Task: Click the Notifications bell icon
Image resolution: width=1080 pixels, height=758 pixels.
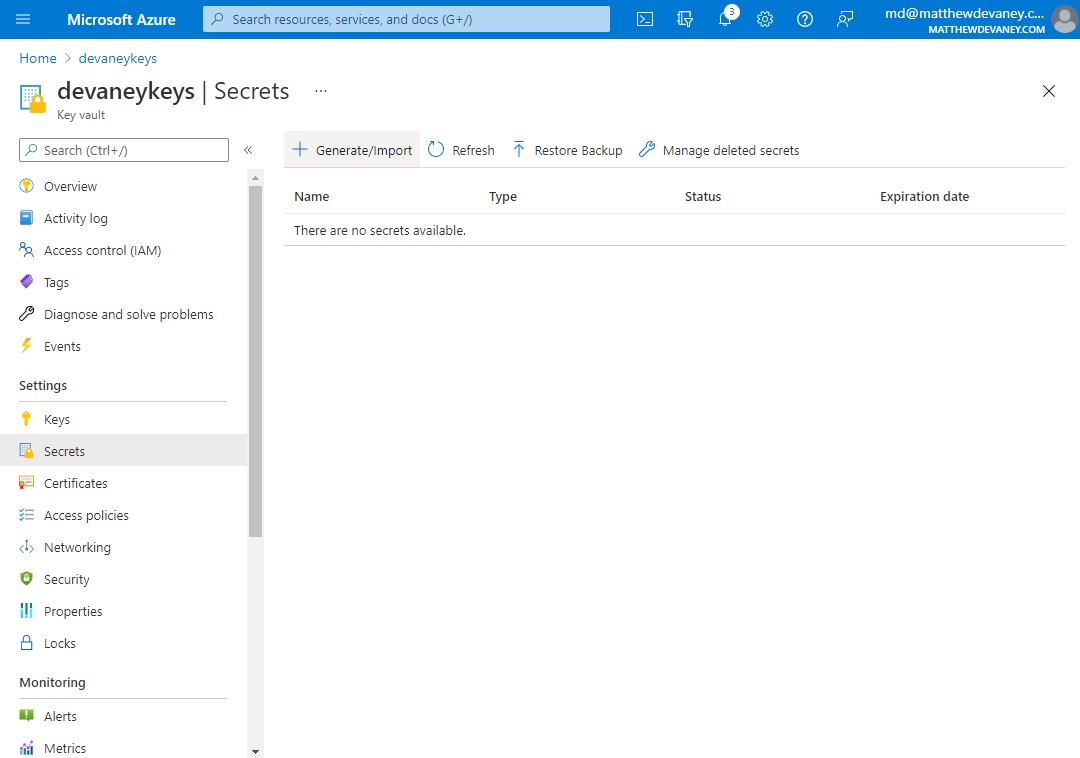Action: (725, 19)
